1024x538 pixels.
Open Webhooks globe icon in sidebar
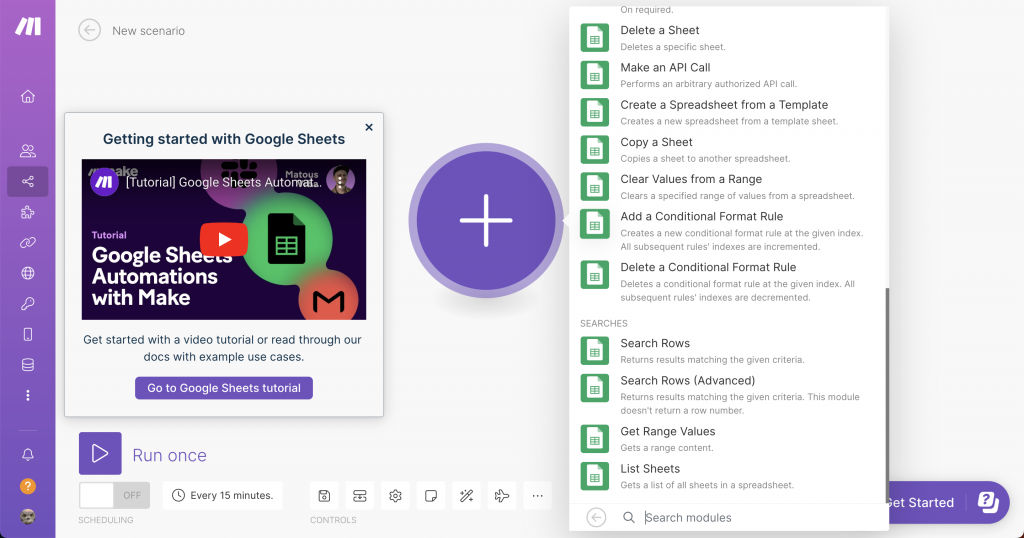(x=27, y=273)
